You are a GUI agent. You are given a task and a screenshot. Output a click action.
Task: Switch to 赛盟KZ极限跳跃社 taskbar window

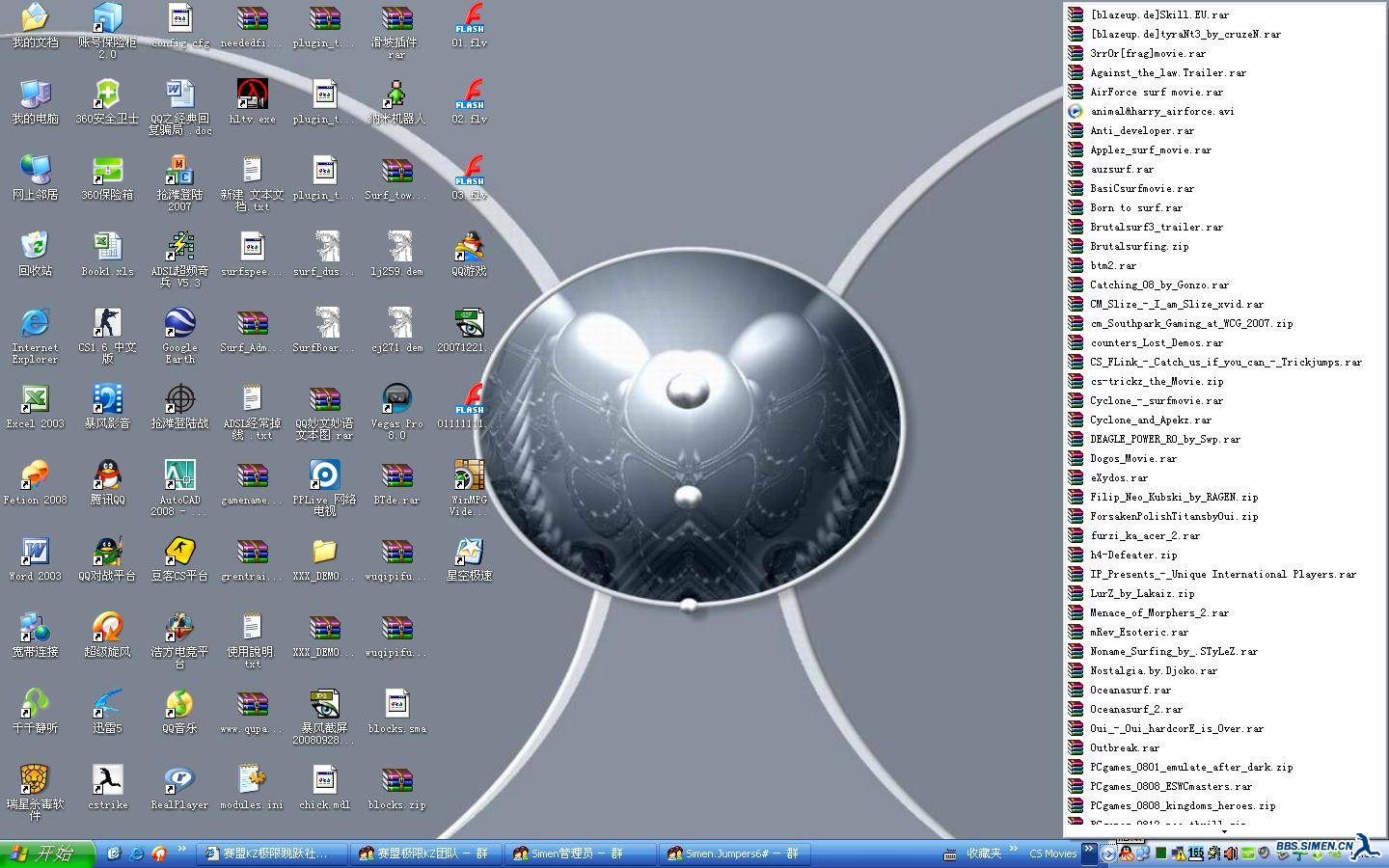[x=272, y=854]
